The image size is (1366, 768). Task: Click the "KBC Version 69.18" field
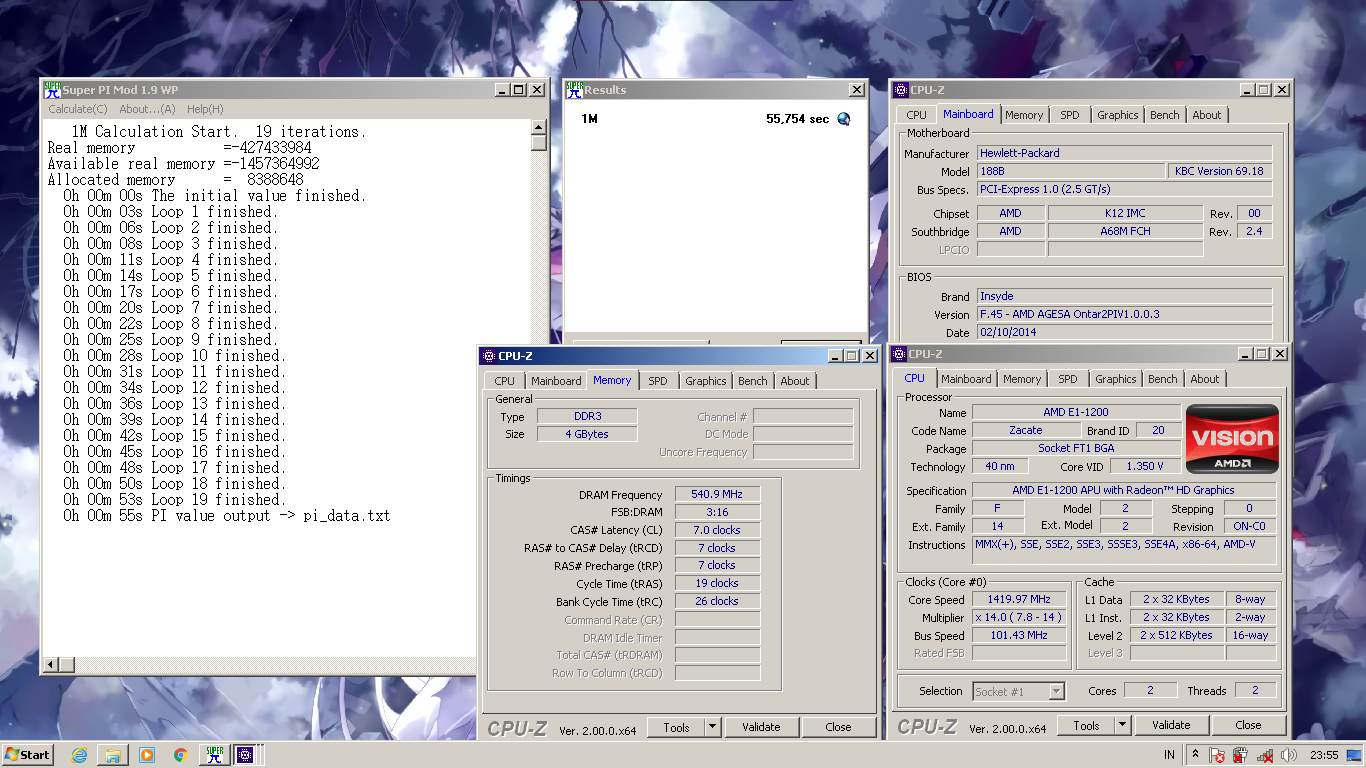click(1221, 171)
